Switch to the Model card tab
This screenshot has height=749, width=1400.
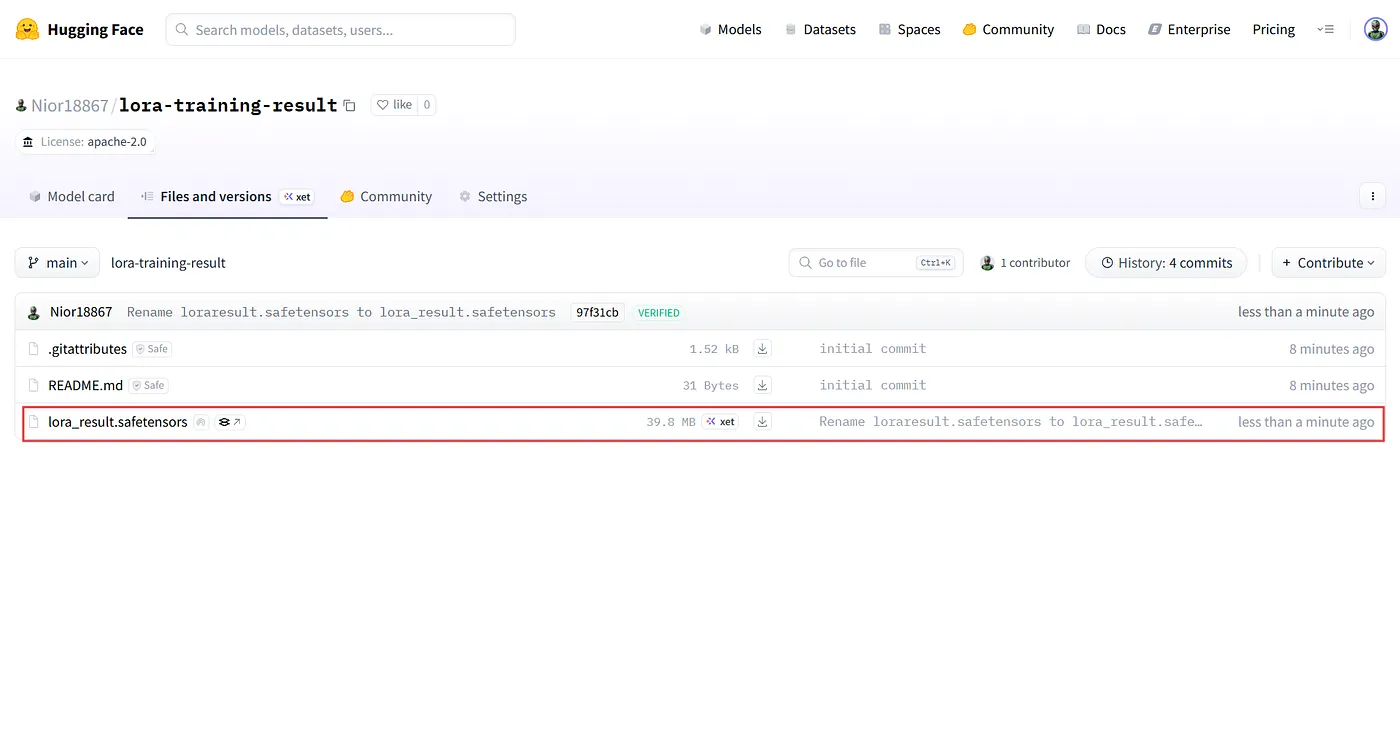pos(71,197)
